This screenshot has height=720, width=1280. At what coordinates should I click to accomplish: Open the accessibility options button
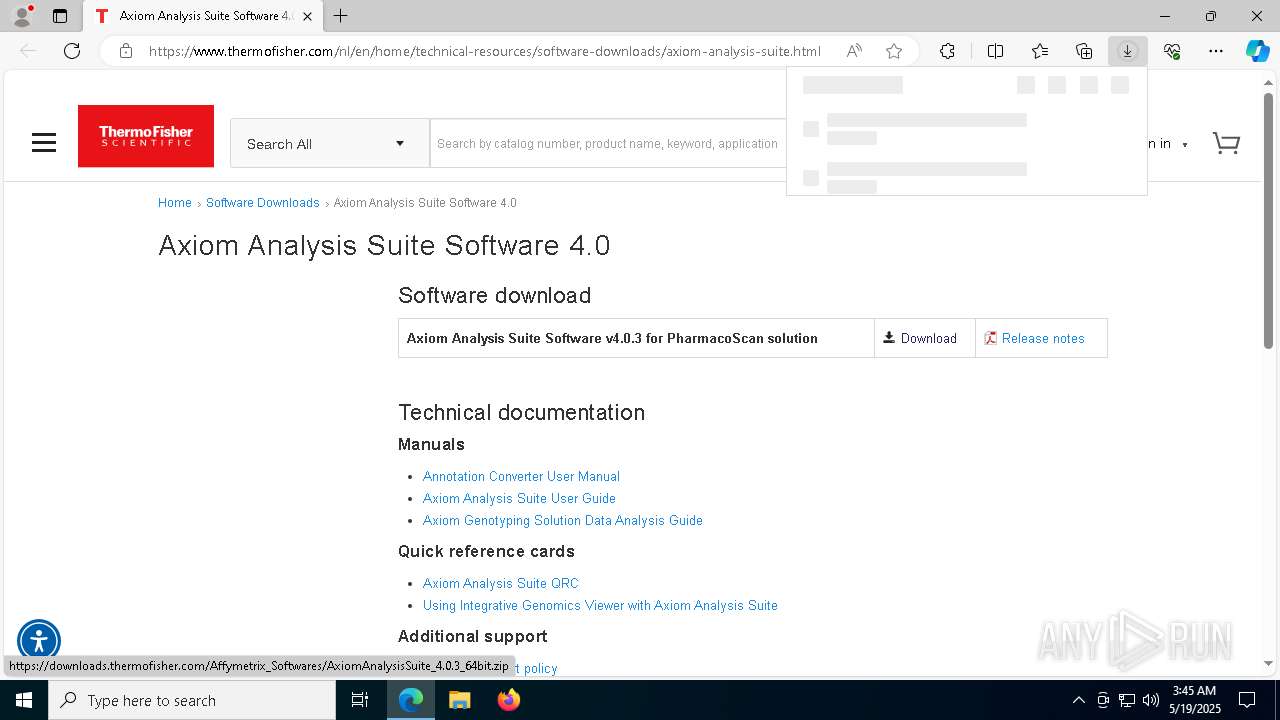point(39,641)
